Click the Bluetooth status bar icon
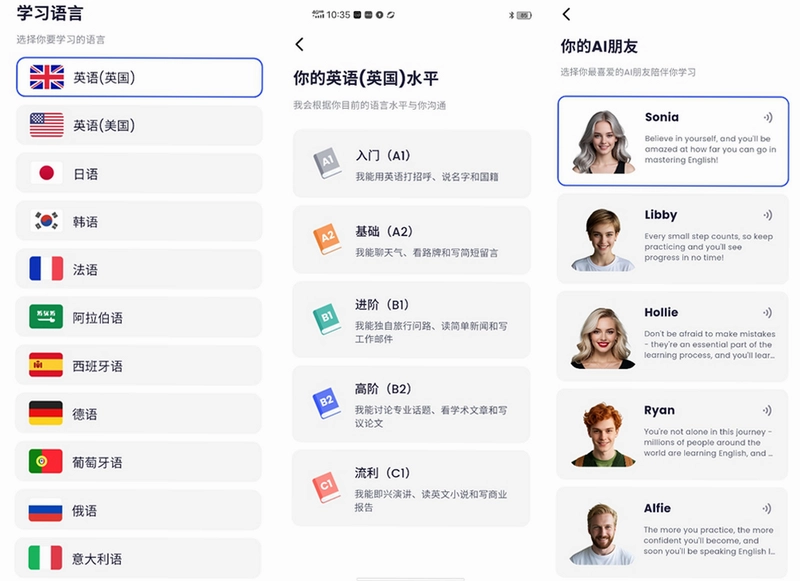This screenshot has width=800, height=581. [511, 15]
